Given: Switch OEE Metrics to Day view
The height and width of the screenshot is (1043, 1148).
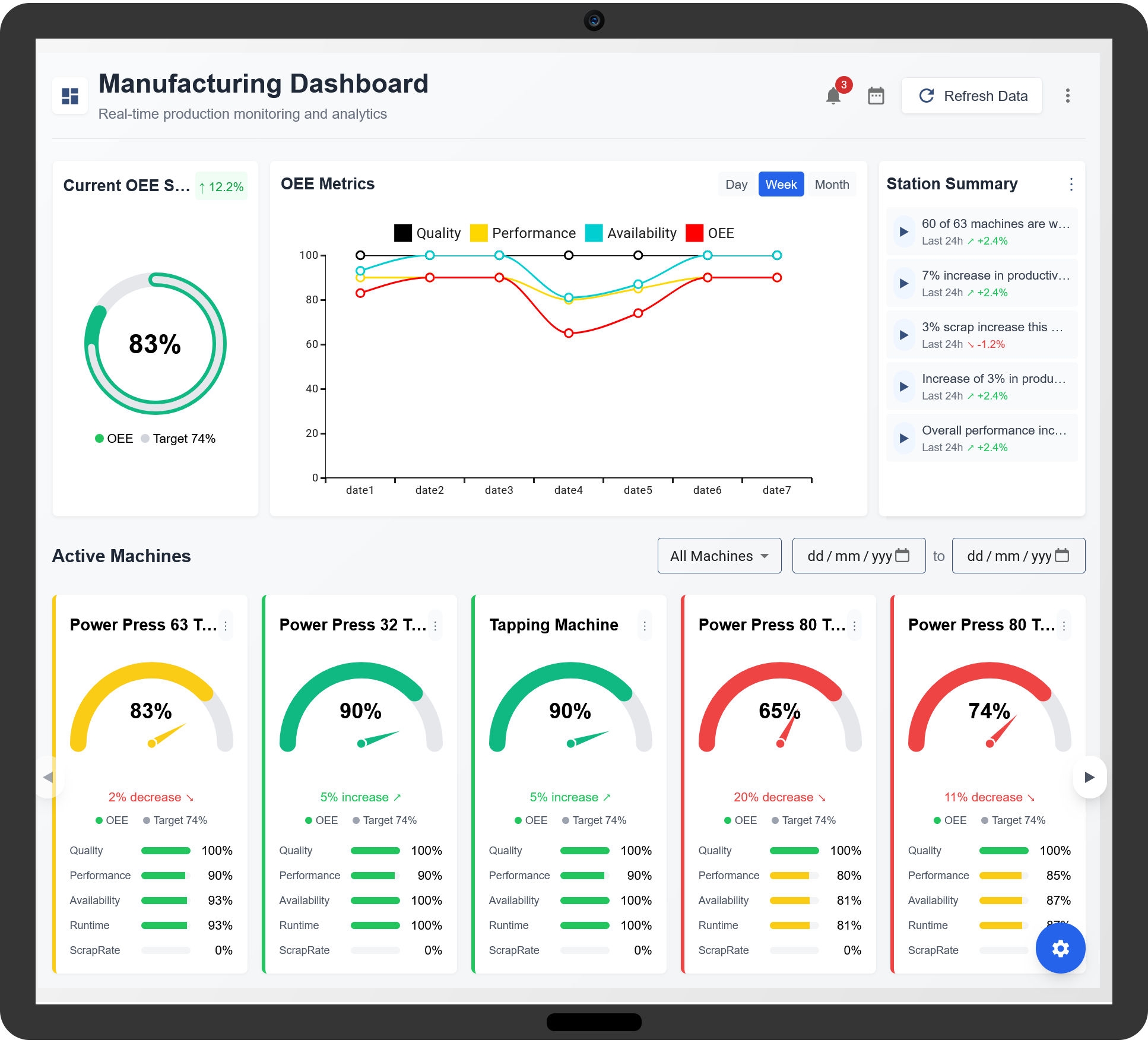Looking at the screenshot, I should [736, 184].
